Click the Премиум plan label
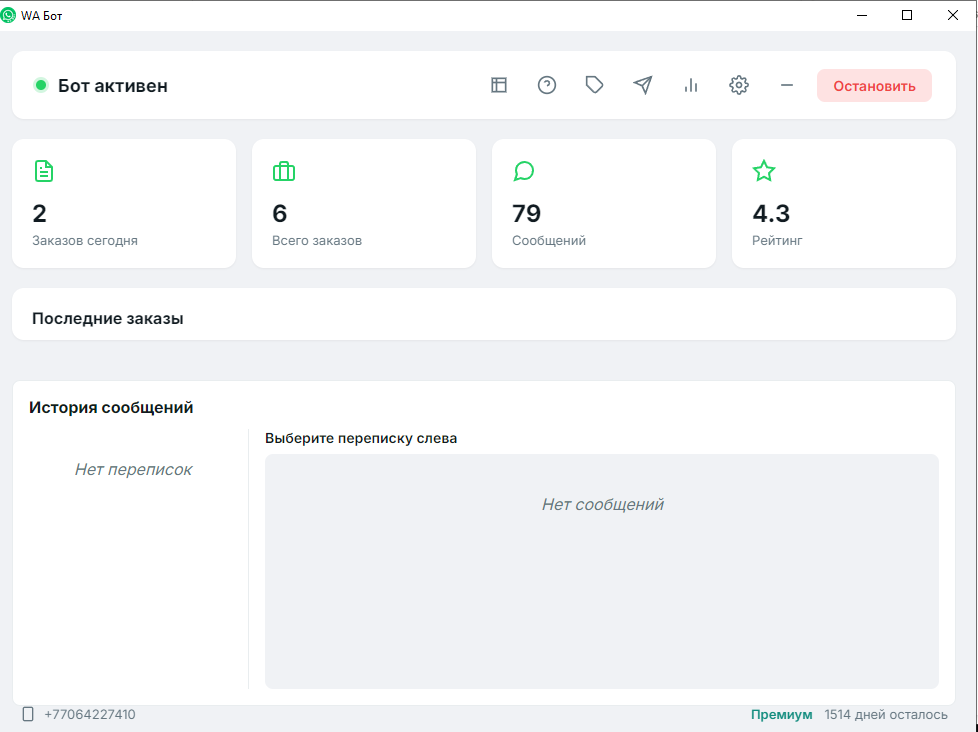 point(782,715)
